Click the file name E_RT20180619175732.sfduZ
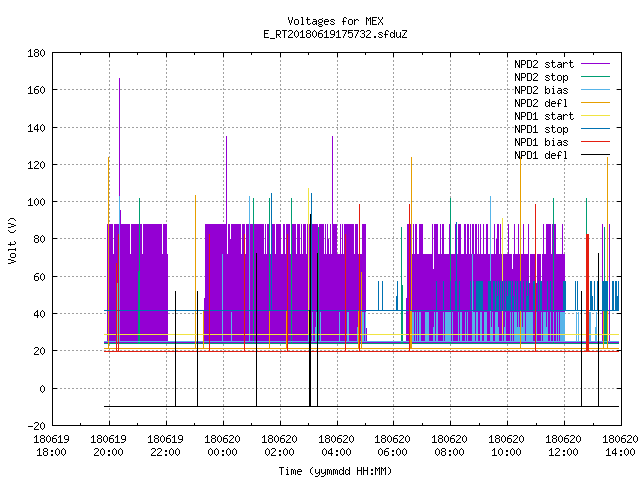The image size is (640, 480). click(x=335, y=34)
